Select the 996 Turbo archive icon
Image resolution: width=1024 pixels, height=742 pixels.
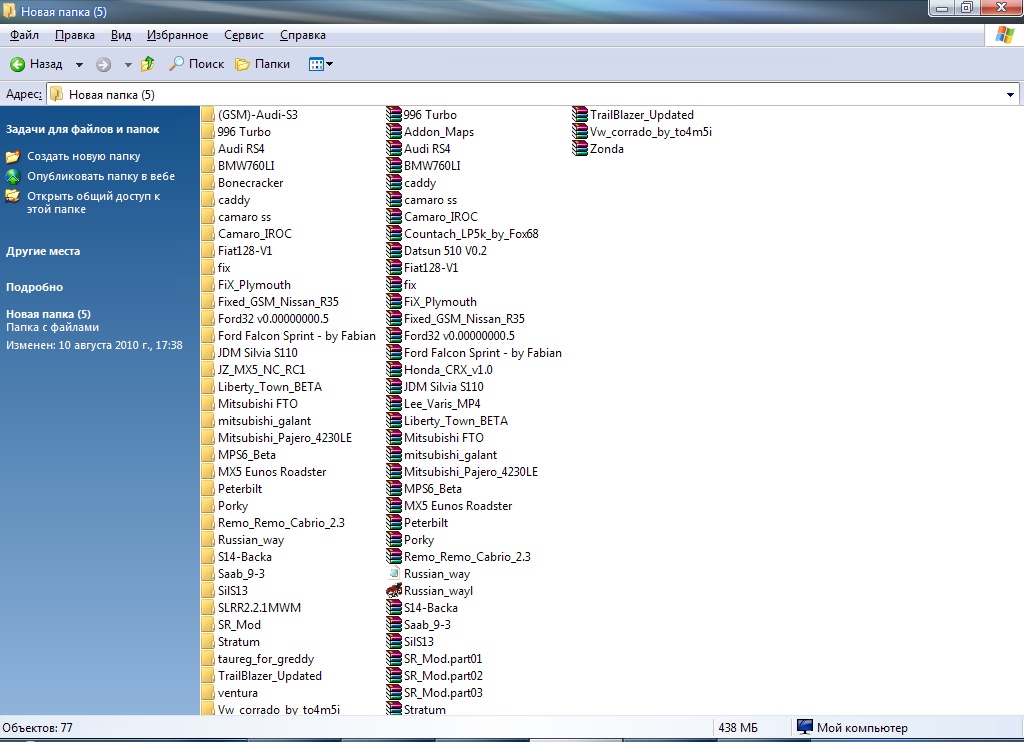[x=394, y=115]
